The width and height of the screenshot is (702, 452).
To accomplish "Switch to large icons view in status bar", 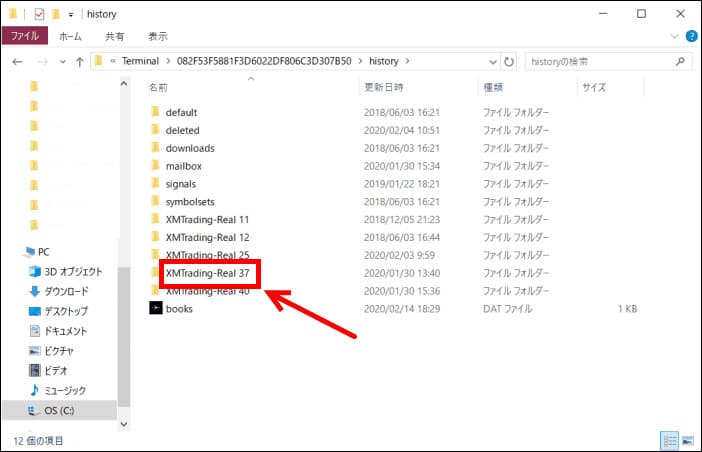I will pos(687,440).
